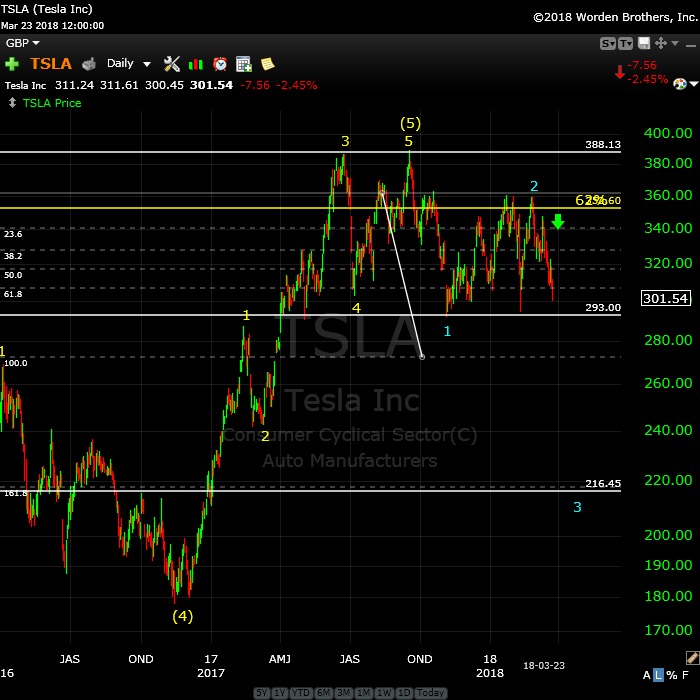Open the wrench and pencil chart tools icon

pos(172,64)
